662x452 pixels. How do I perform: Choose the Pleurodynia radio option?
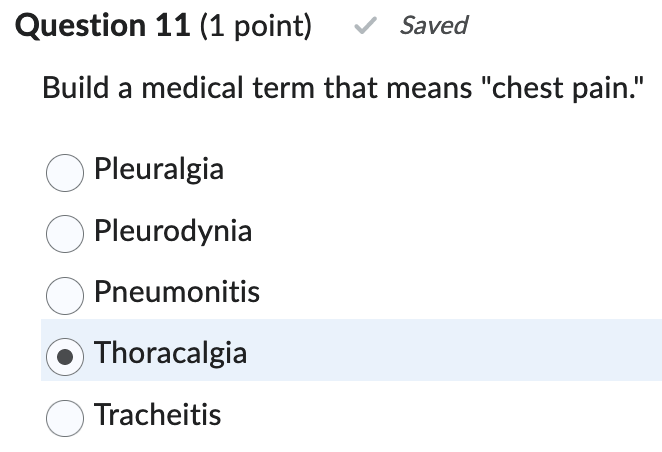click(65, 233)
